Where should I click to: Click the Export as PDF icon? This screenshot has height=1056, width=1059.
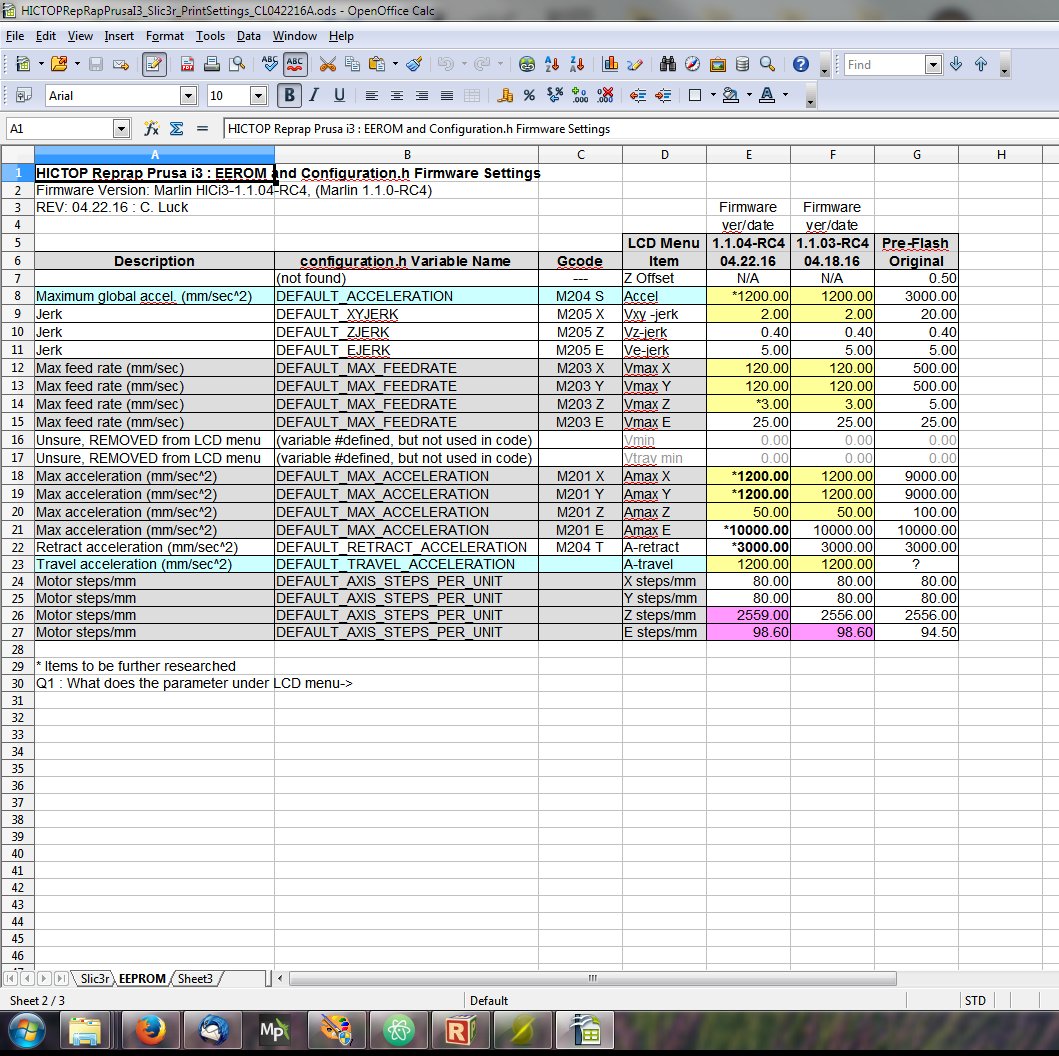tap(187, 64)
